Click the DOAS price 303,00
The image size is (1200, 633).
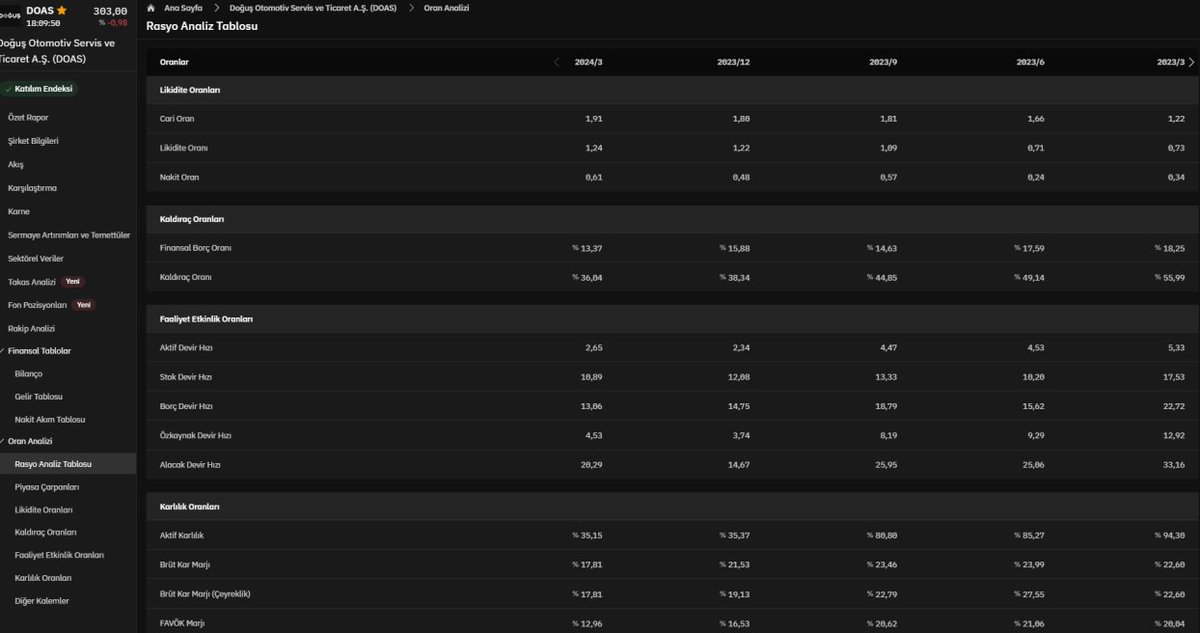point(109,10)
